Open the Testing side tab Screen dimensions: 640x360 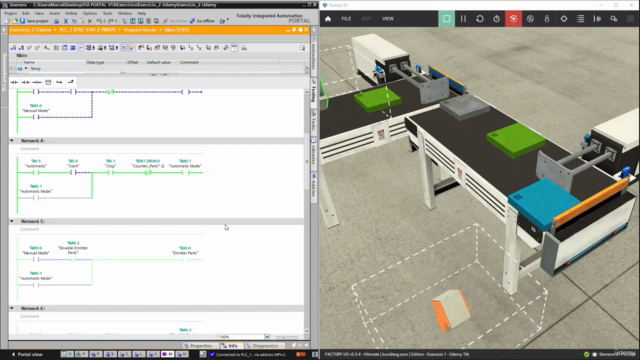[314, 92]
